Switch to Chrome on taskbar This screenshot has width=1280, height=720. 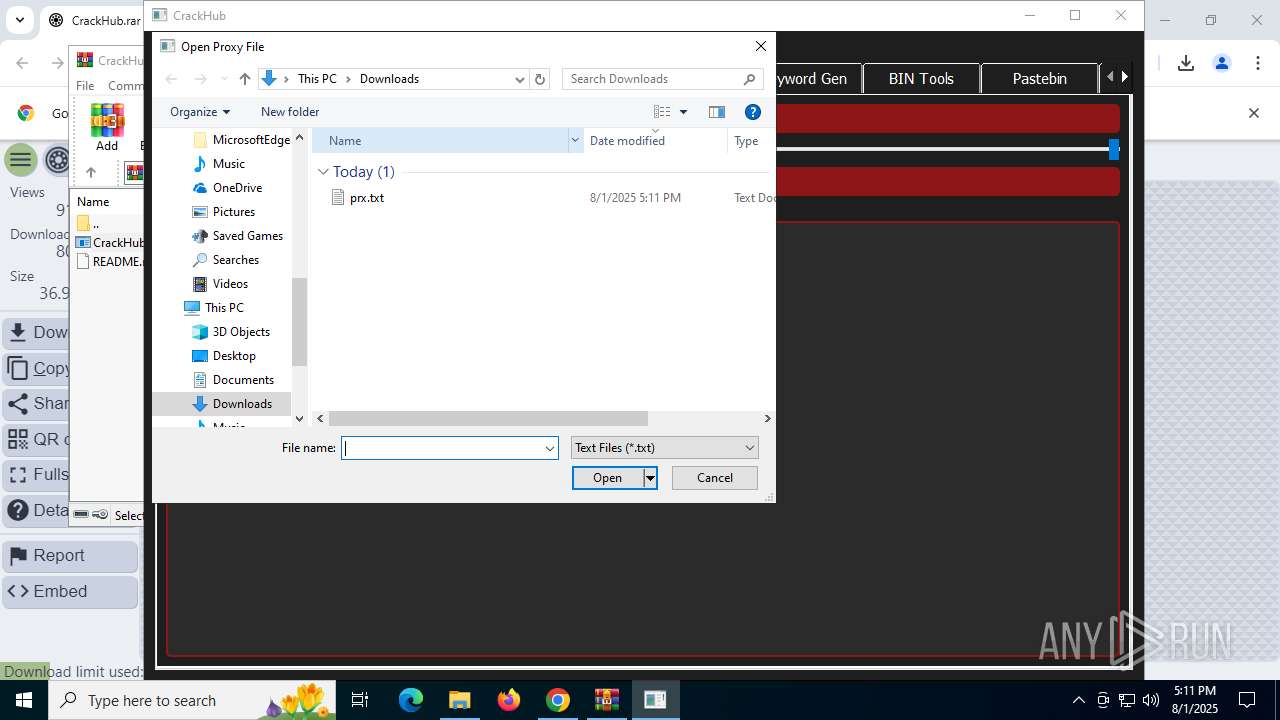pyautogui.click(x=558, y=700)
